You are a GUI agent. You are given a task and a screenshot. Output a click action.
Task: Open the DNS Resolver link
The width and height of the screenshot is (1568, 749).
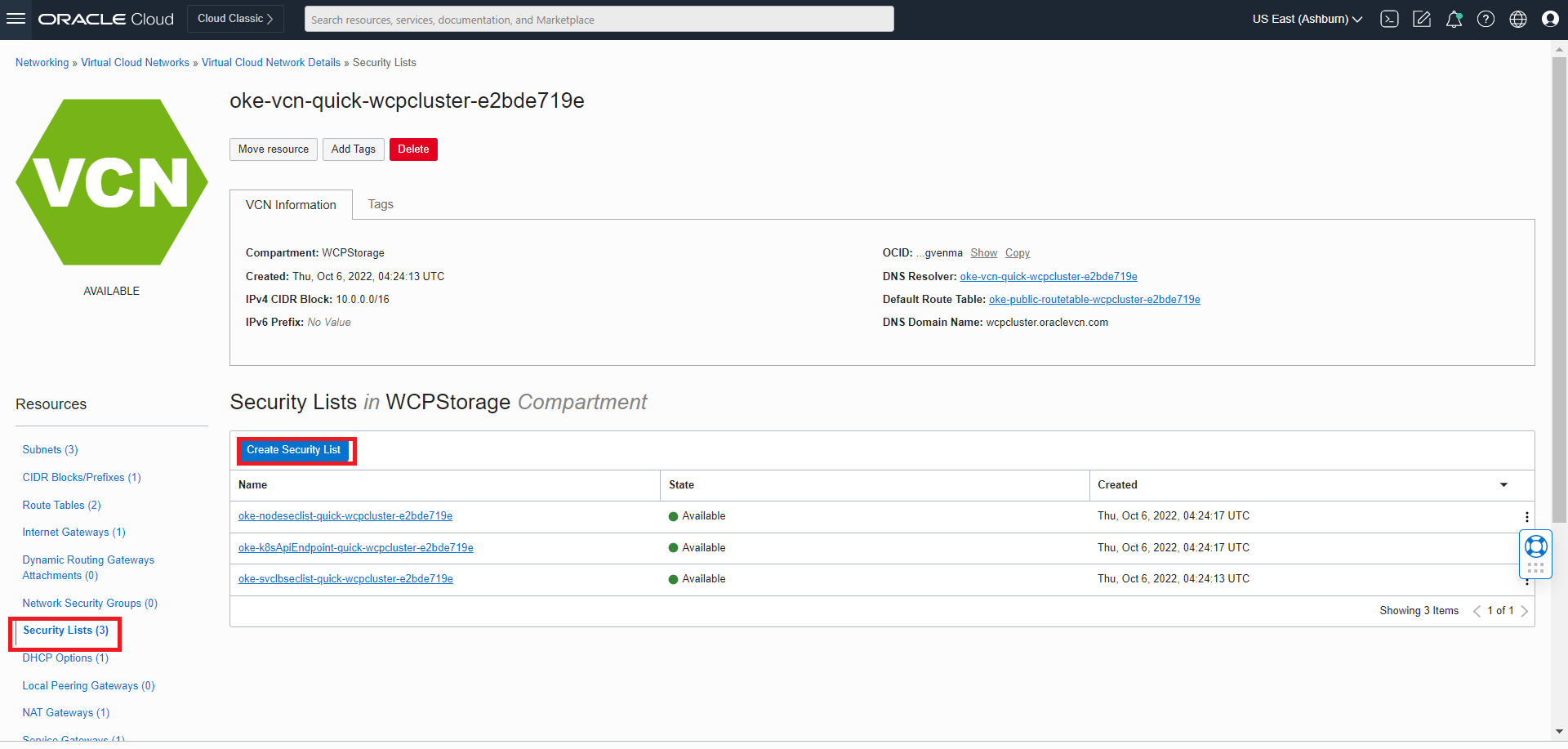click(x=1049, y=277)
